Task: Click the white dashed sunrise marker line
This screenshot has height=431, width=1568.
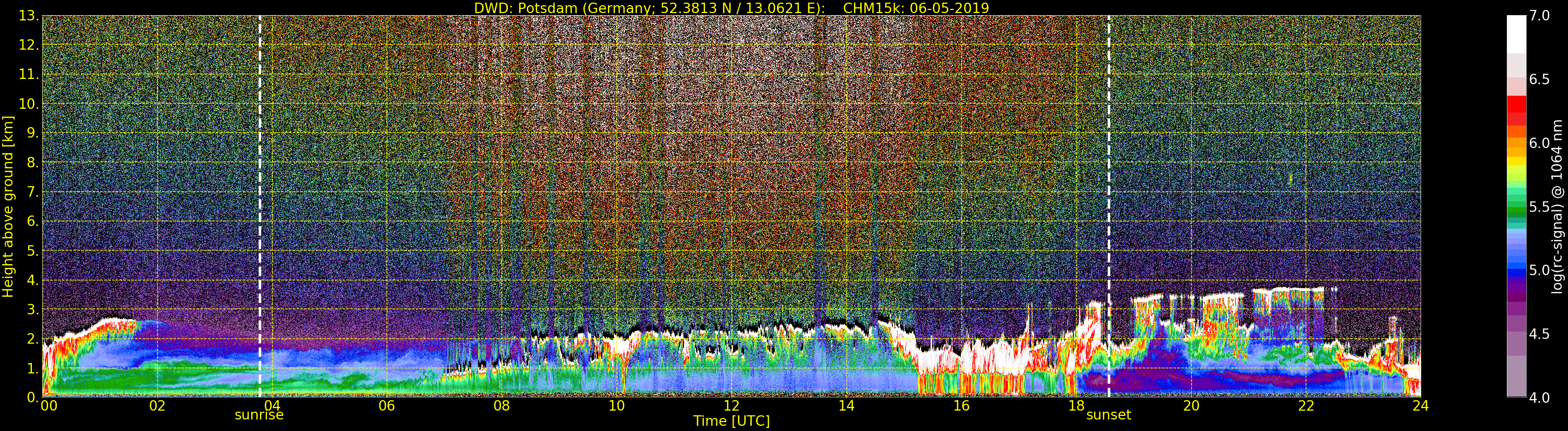Action: click(260, 206)
